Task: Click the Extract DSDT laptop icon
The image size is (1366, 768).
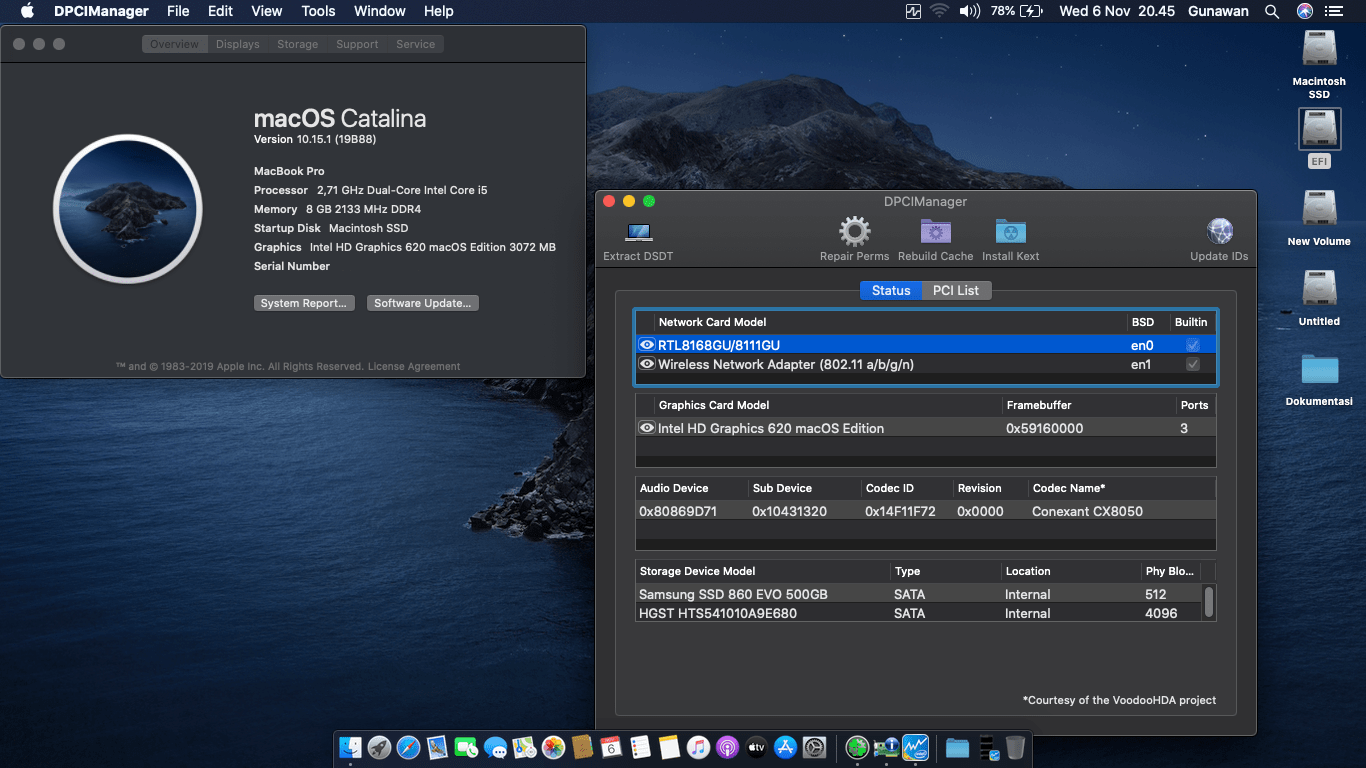Action: pos(637,233)
